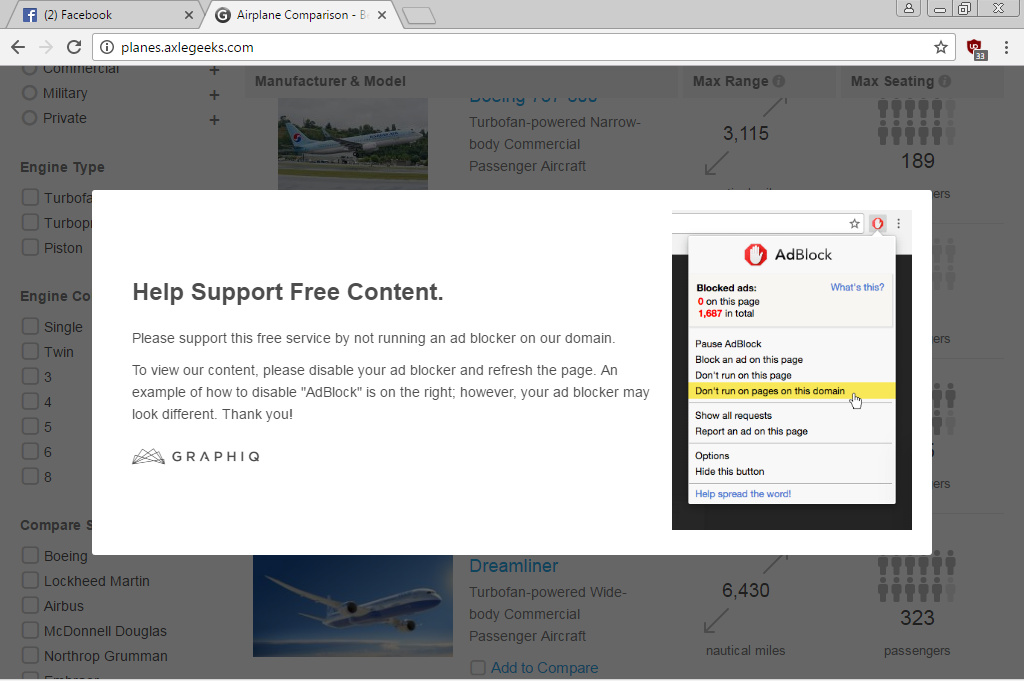The image size is (1024, 681).
Task: Click the Help Support Free Content heading
Action: pos(288,292)
